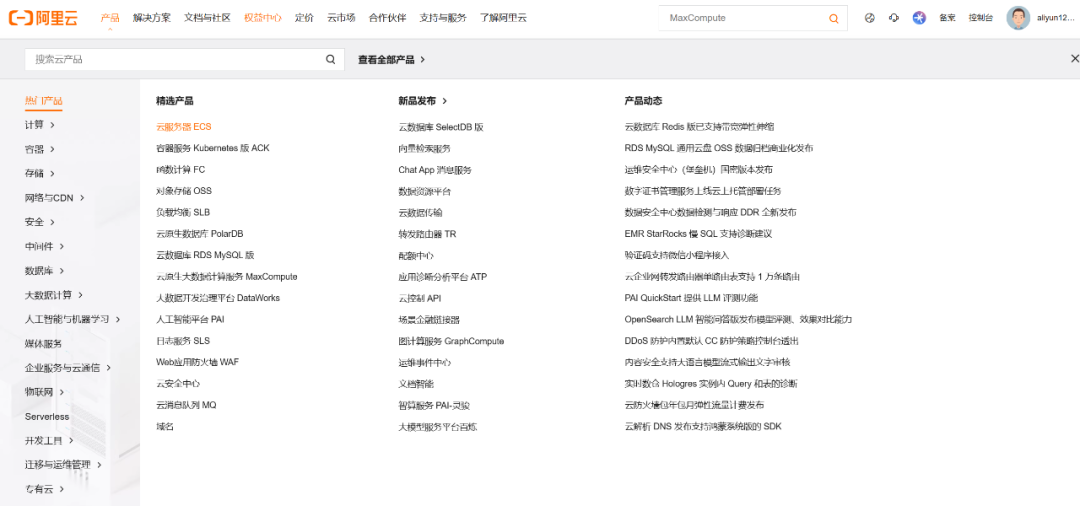Image resolution: width=1080 pixels, height=506 pixels.
Task: Open 云数据库 RDS MySQL 版
Action: tap(205, 255)
